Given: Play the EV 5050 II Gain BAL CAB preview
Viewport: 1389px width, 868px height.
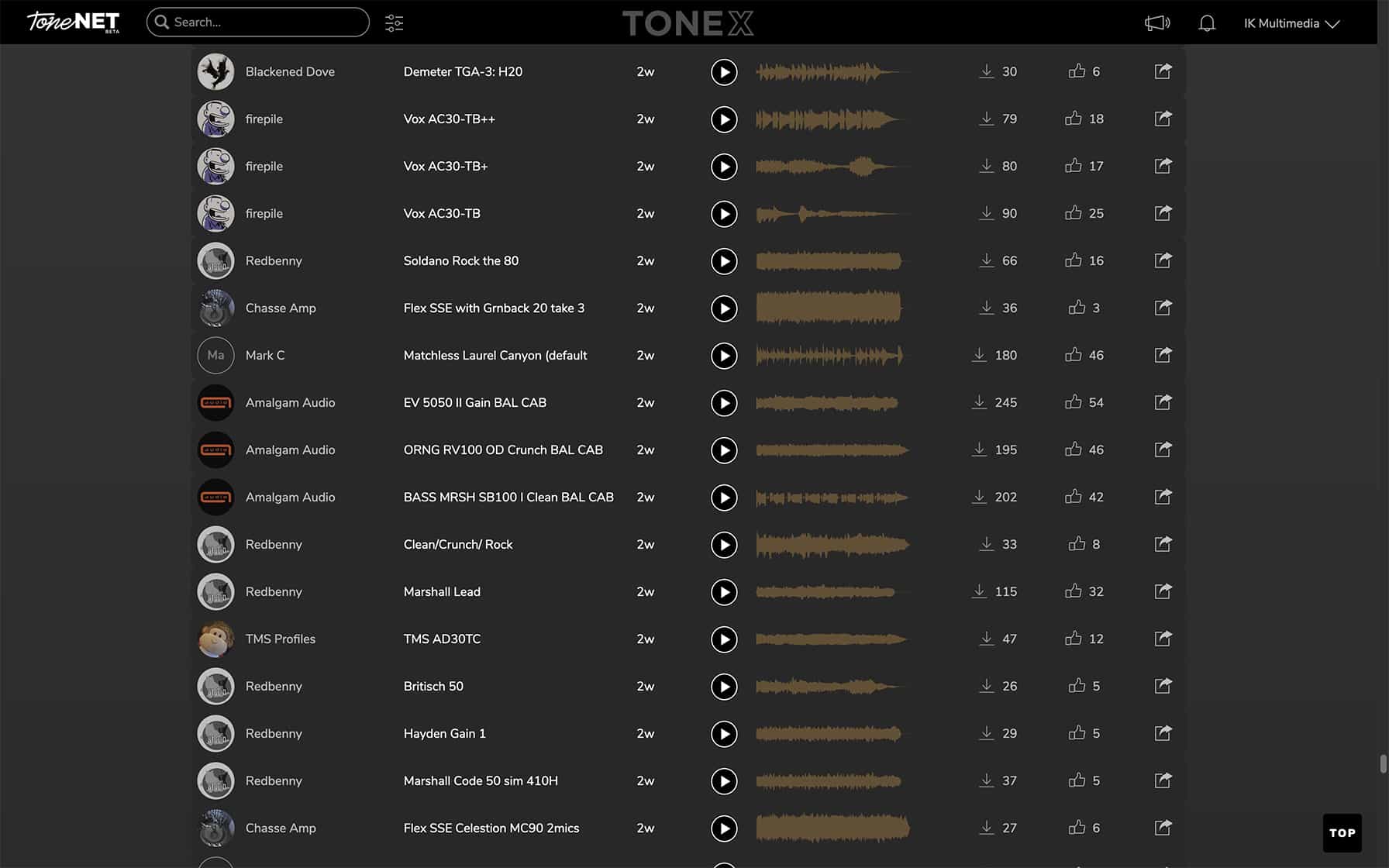Looking at the screenshot, I should click(724, 403).
